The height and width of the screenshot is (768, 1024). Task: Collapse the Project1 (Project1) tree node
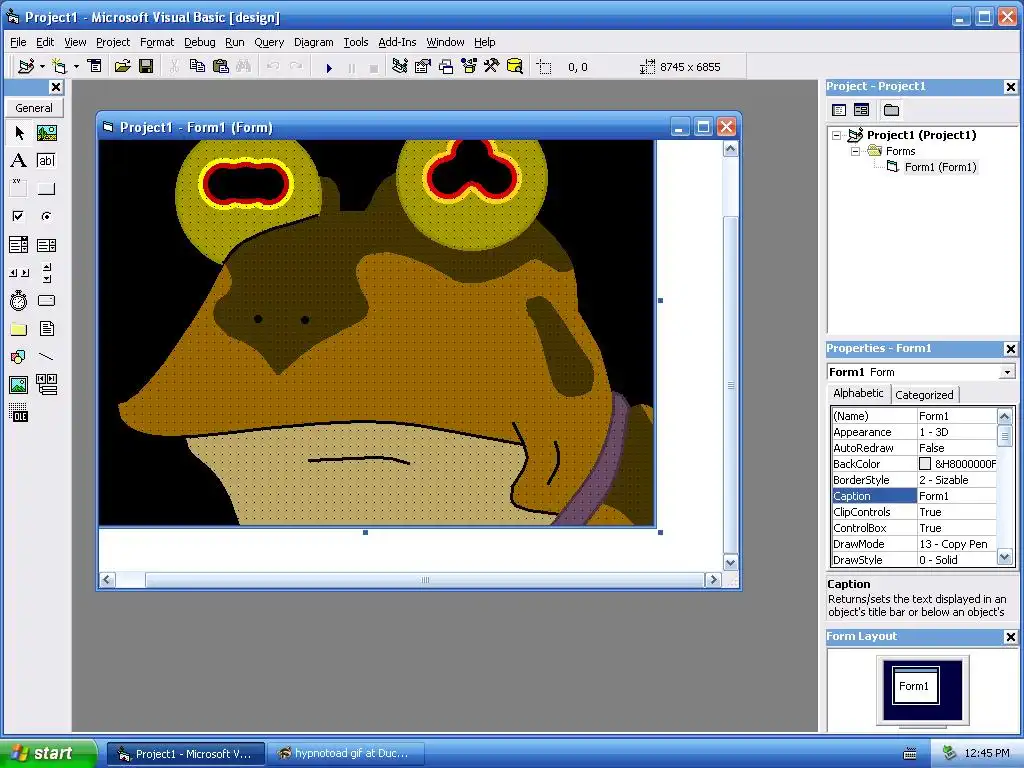(x=837, y=135)
